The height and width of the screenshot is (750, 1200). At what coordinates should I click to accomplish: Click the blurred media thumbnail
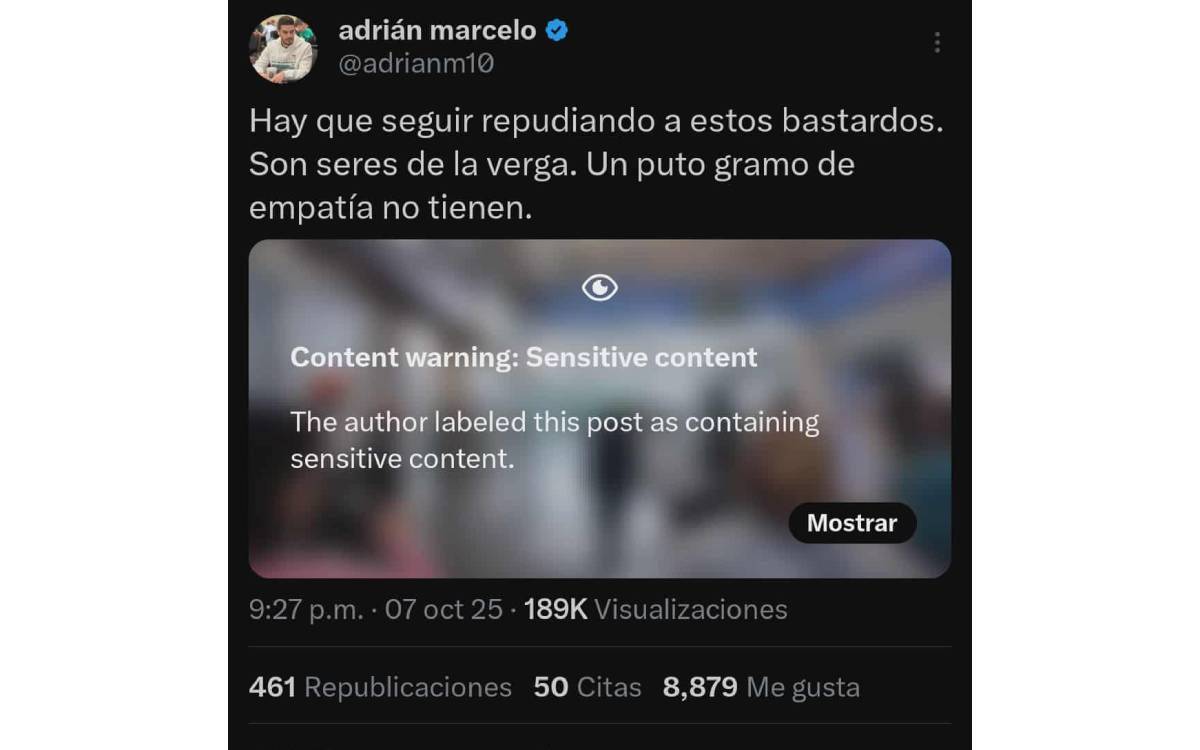point(600,408)
